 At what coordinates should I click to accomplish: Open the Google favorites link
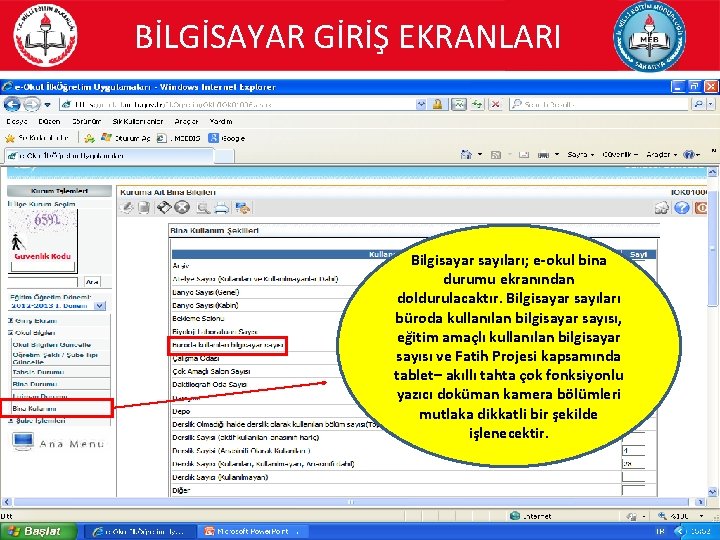(x=226, y=138)
